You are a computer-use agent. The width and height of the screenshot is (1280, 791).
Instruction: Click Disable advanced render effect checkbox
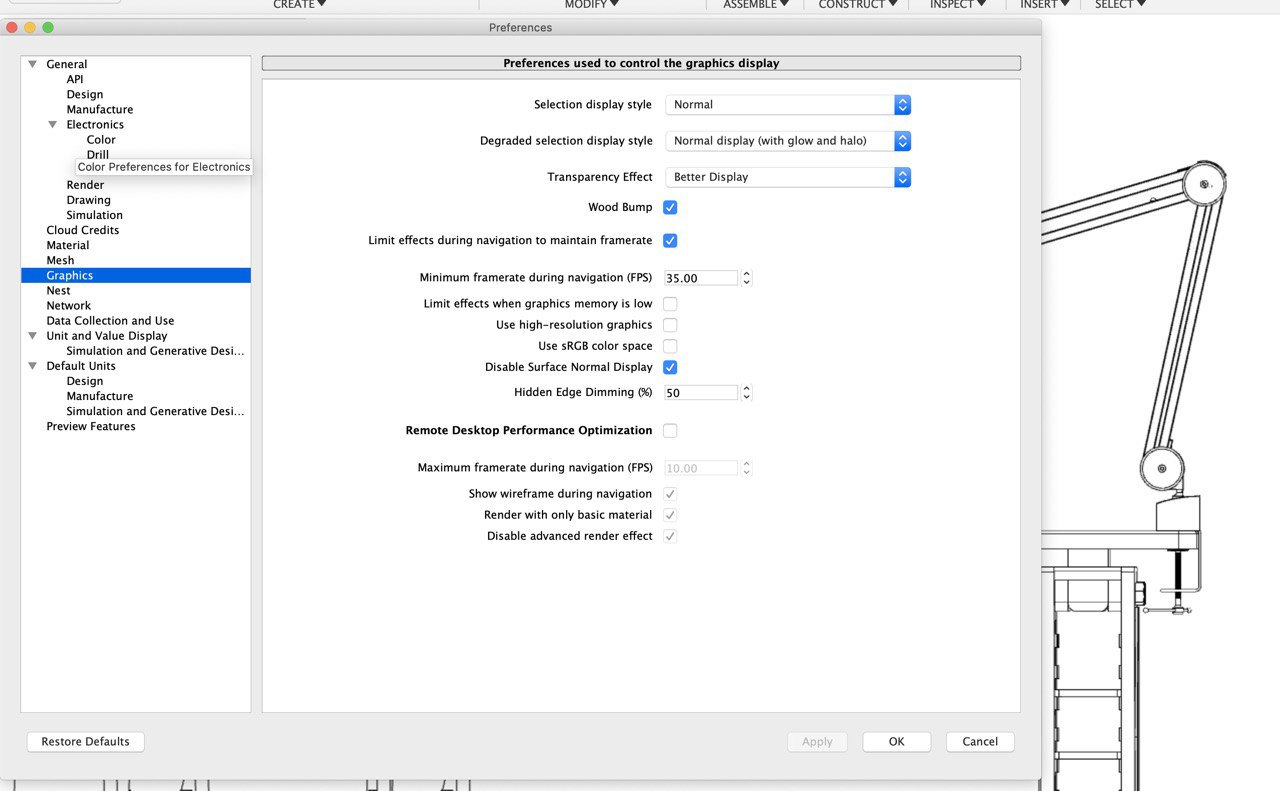670,536
